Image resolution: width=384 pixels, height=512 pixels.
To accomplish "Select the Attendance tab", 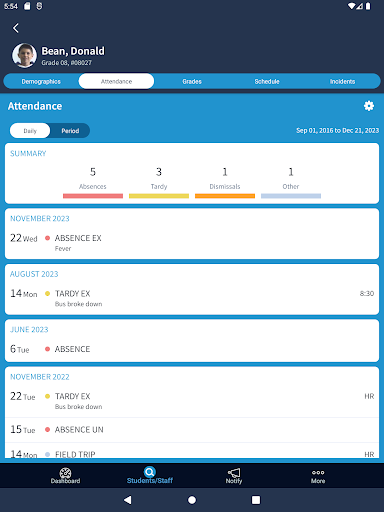I will coord(116,81).
